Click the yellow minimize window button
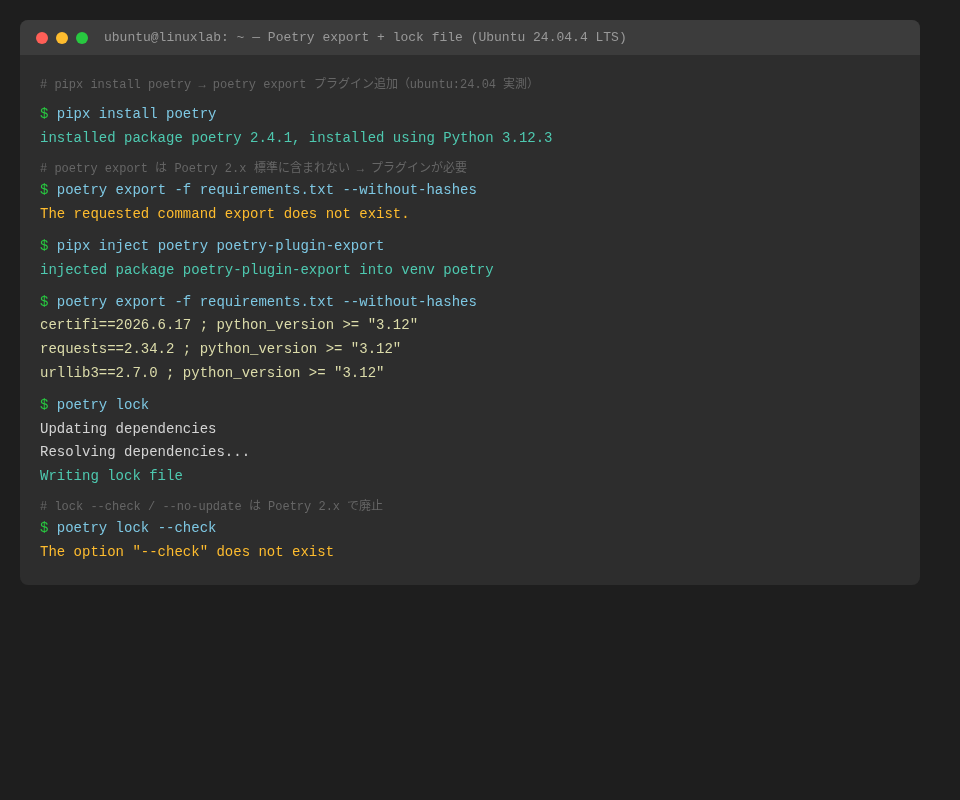 (x=62, y=38)
